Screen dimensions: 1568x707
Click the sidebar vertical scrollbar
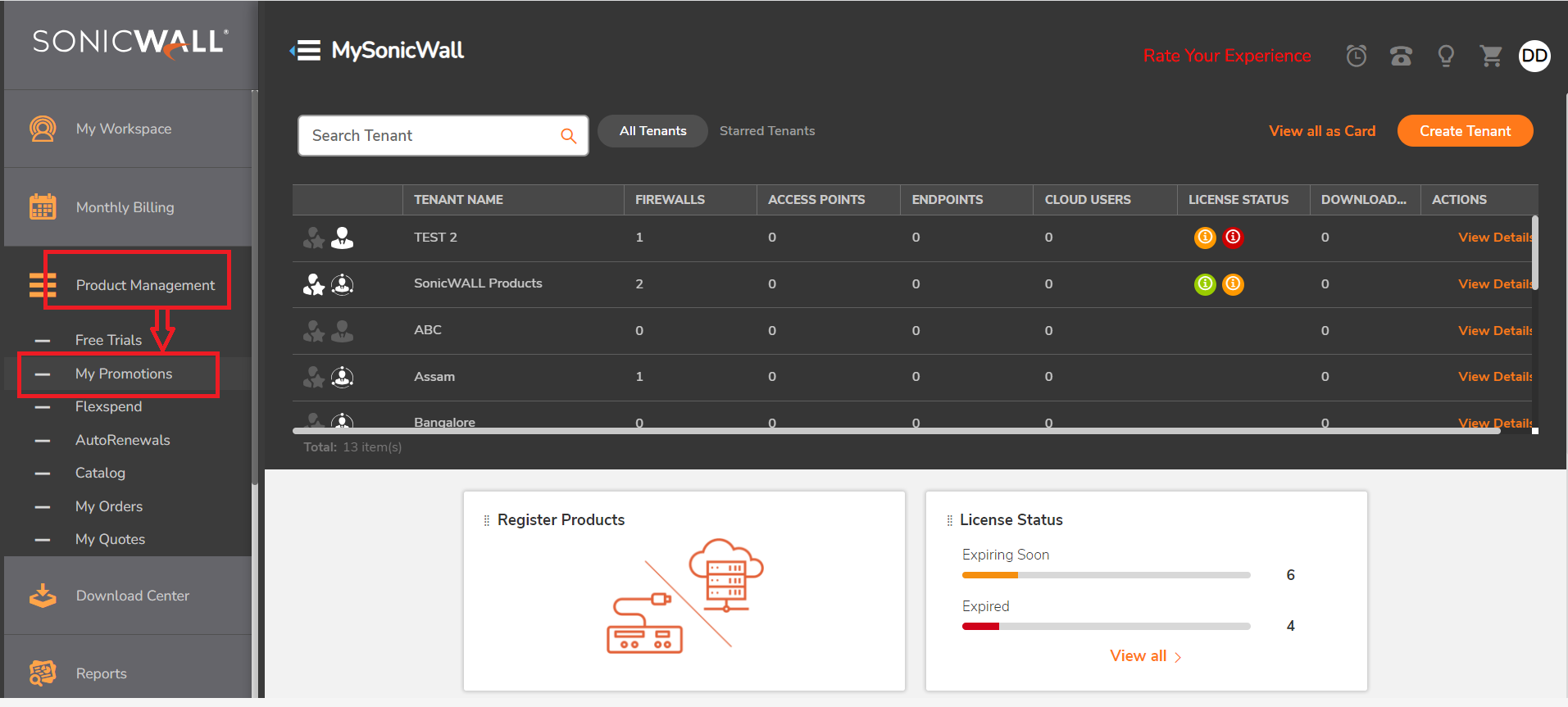click(x=255, y=287)
